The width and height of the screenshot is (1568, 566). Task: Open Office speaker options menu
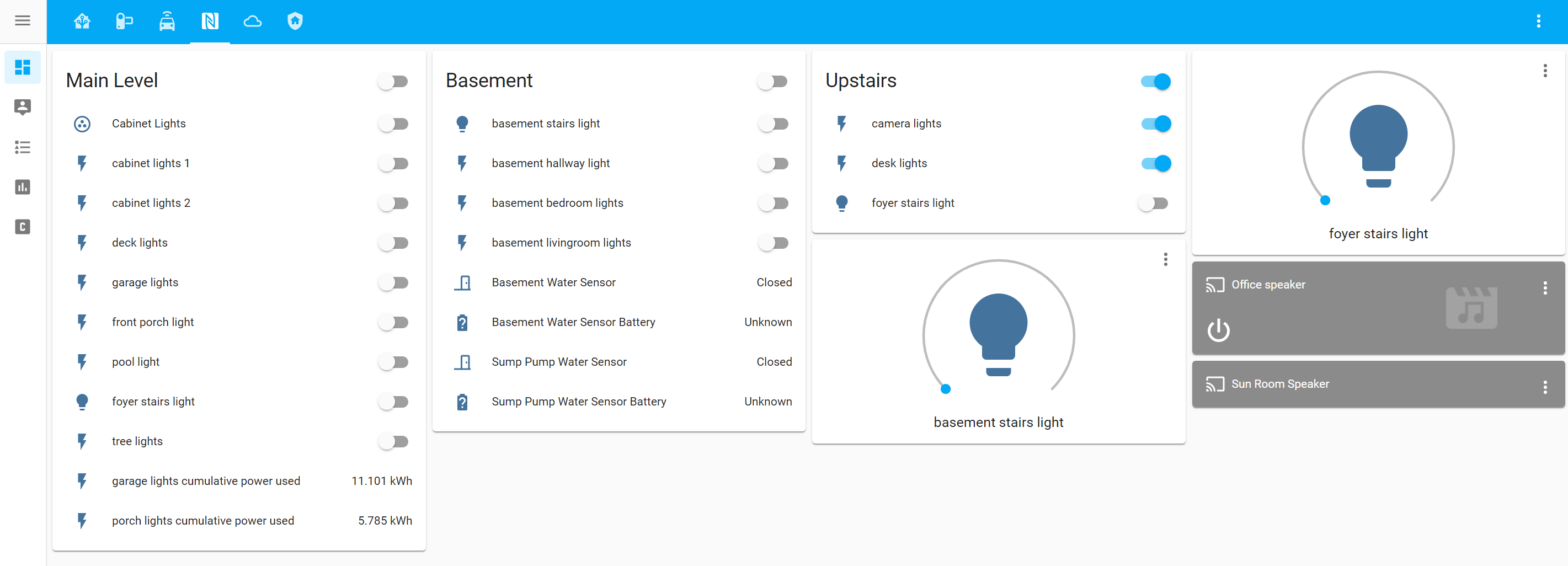[x=1545, y=288]
